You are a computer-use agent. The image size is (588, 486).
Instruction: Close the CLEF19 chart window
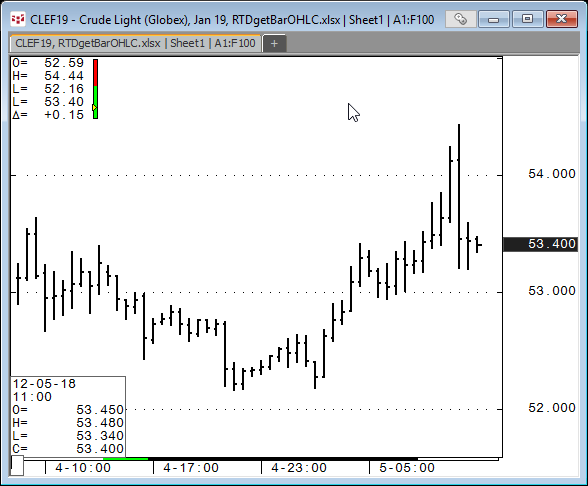click(561, 19)
